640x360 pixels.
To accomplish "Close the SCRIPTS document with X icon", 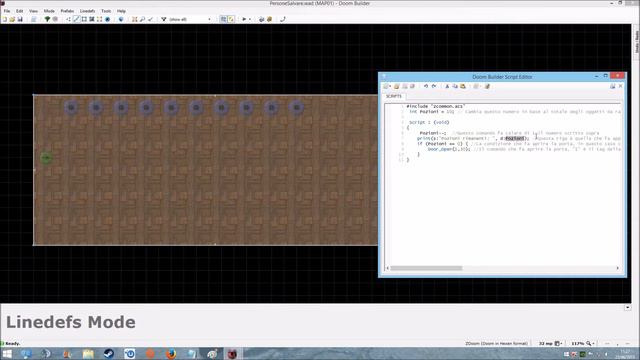I will pyautogui.click(x=620, y=87).
